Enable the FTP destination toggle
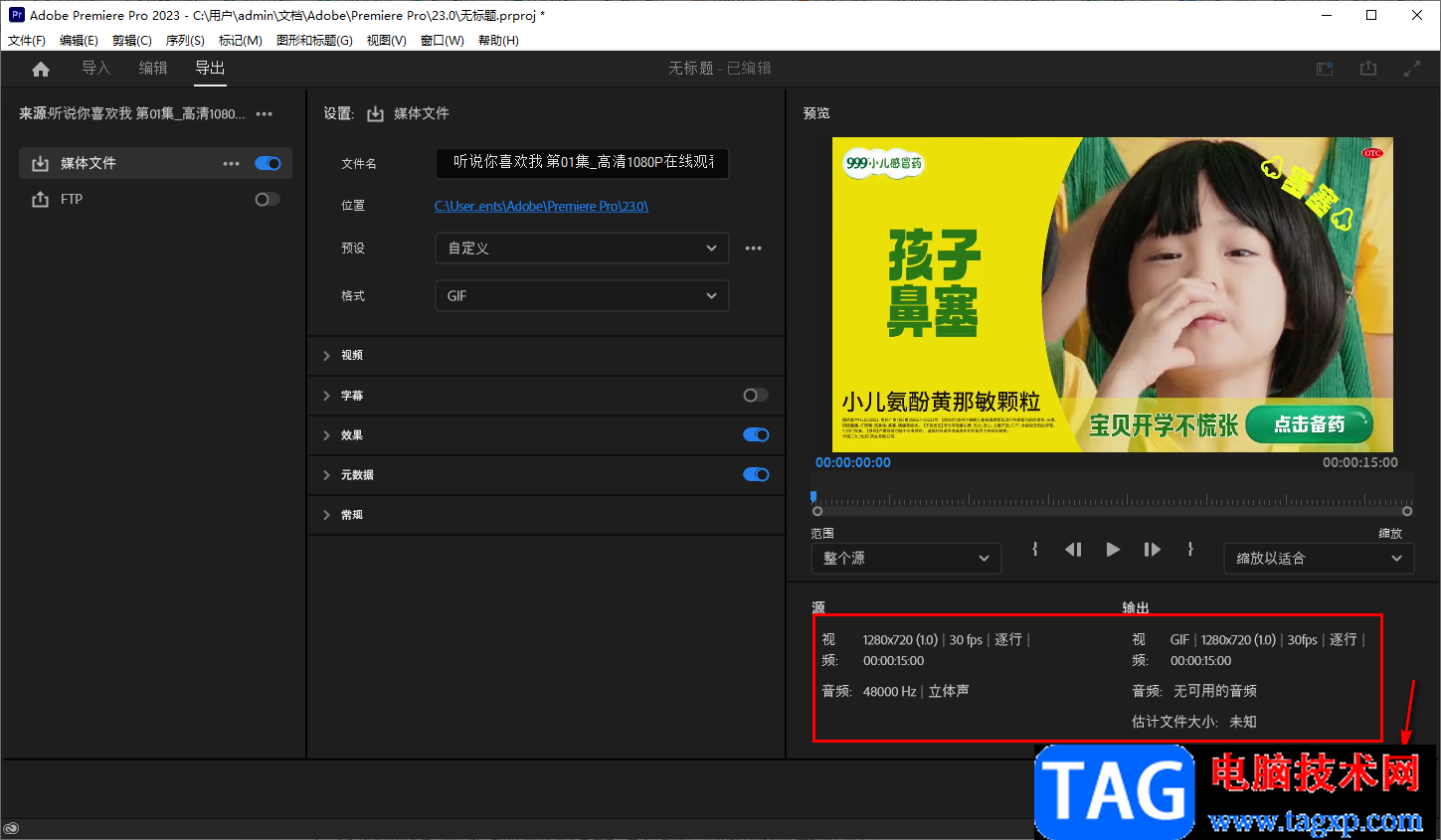Image resolution: width=1441 pixels, height=840 pixels. [268, 199]
